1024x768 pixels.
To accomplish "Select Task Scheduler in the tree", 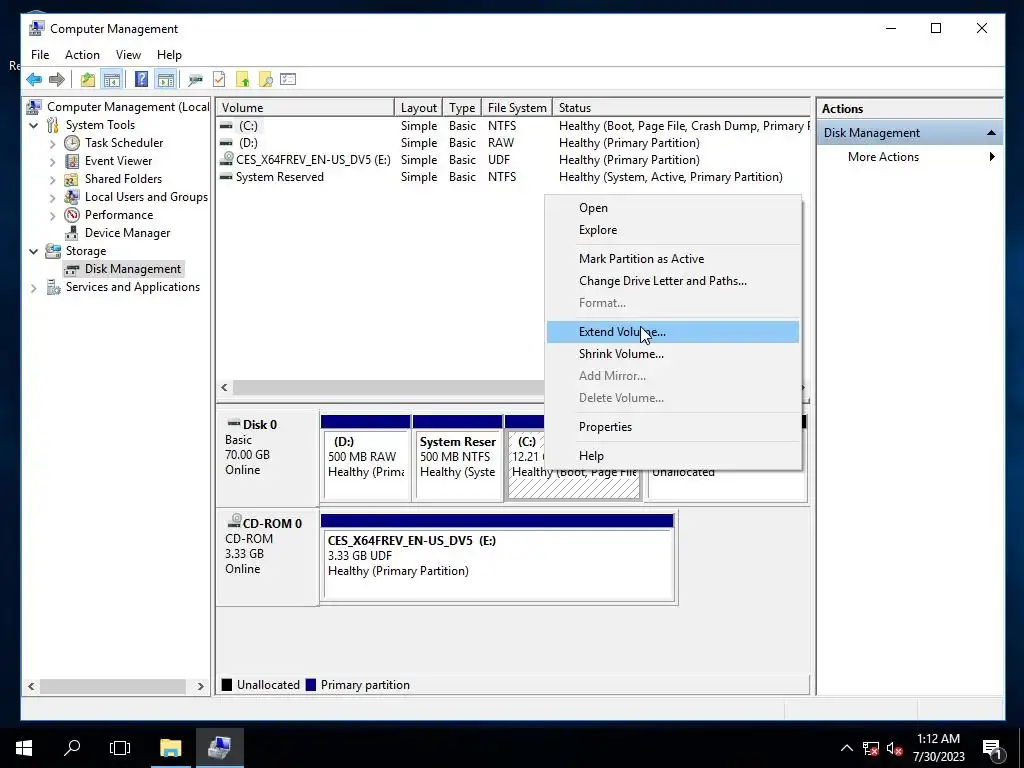I will [x=124, y=142].
